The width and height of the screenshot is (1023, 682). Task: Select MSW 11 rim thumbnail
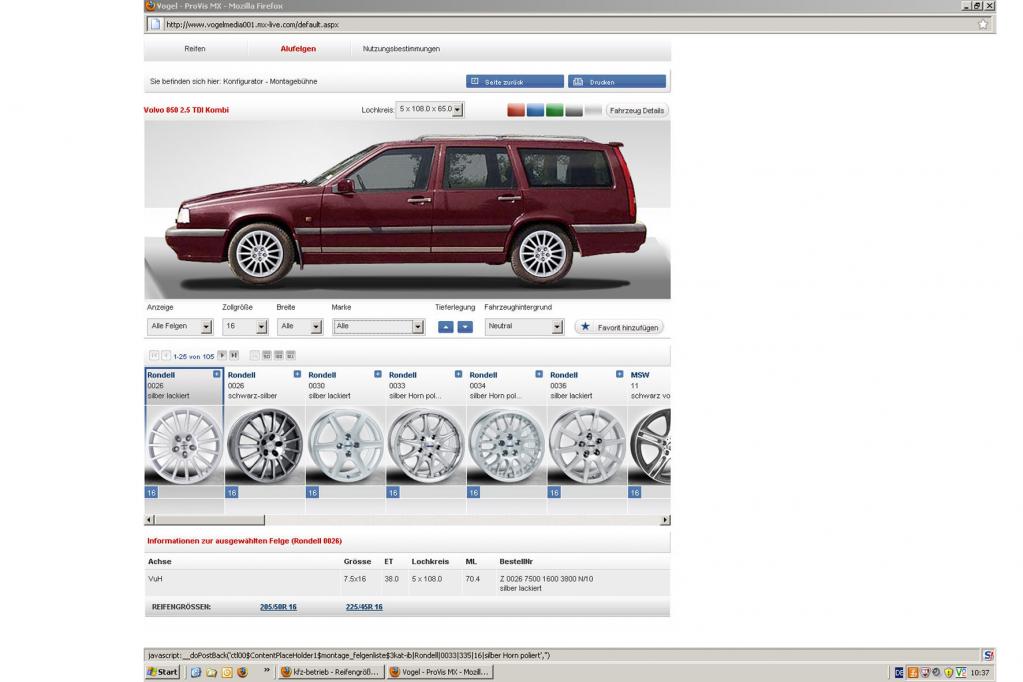point(649,446)
